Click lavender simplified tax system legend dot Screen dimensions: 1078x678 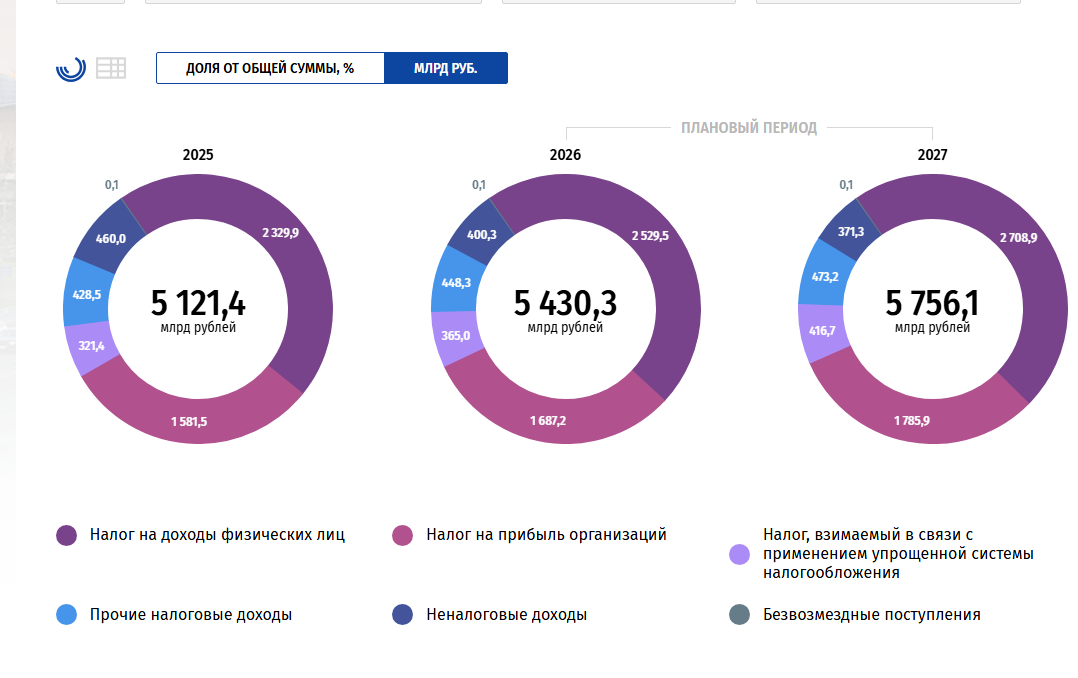coord(740,554)
